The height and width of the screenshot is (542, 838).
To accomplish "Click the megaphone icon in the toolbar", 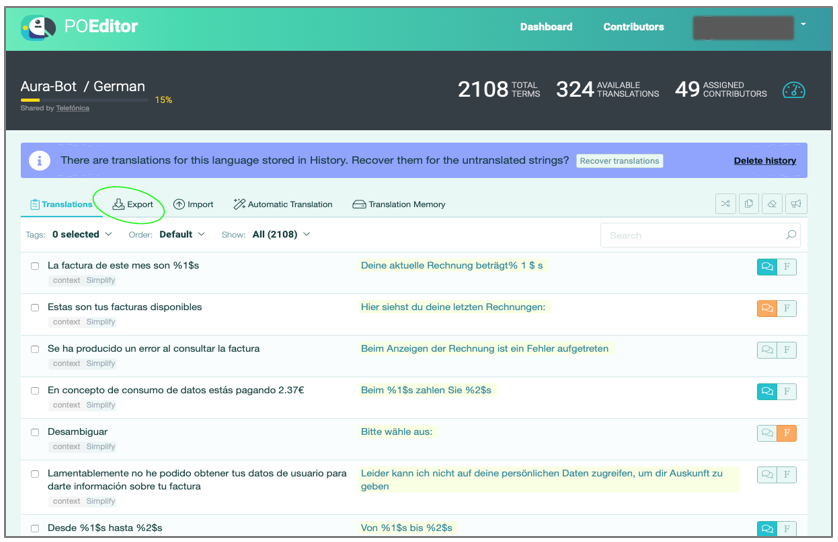I will [x=796, y=204].
